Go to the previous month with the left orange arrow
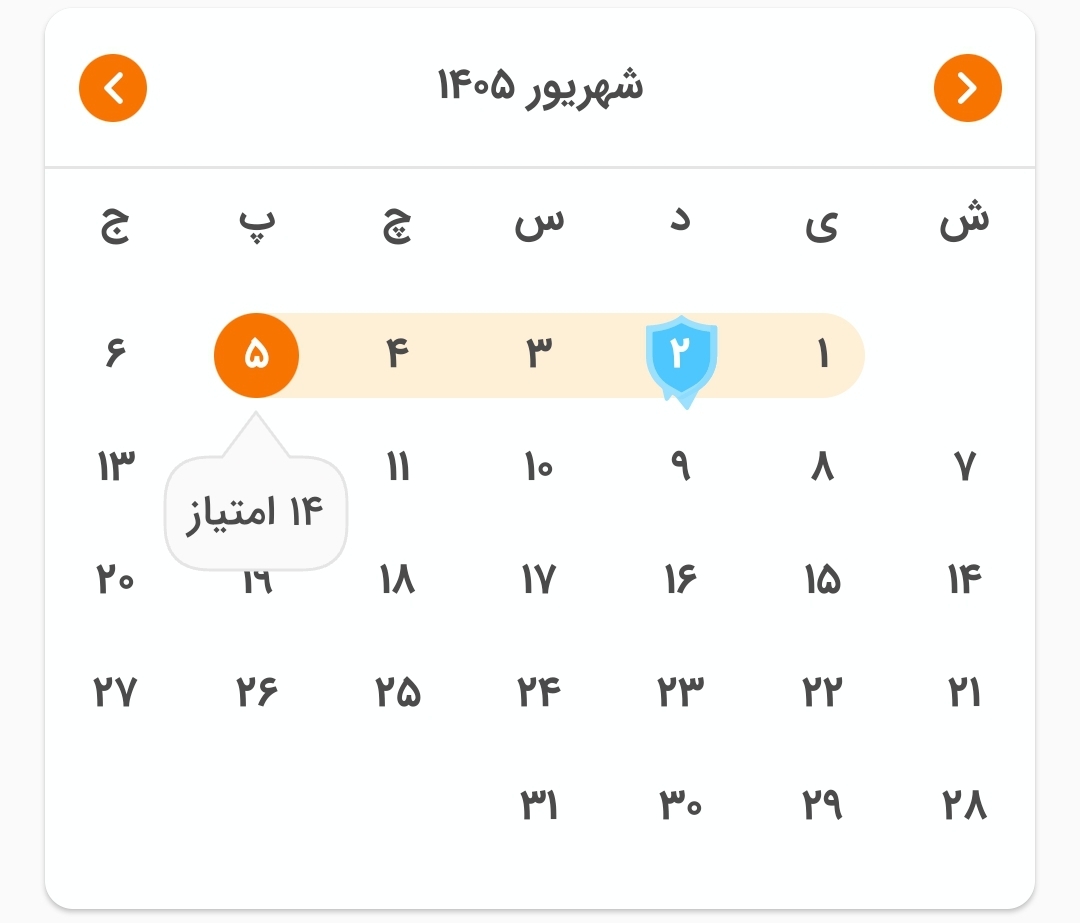This screenshot has width=1080, height=923. [x=113, y=88]
